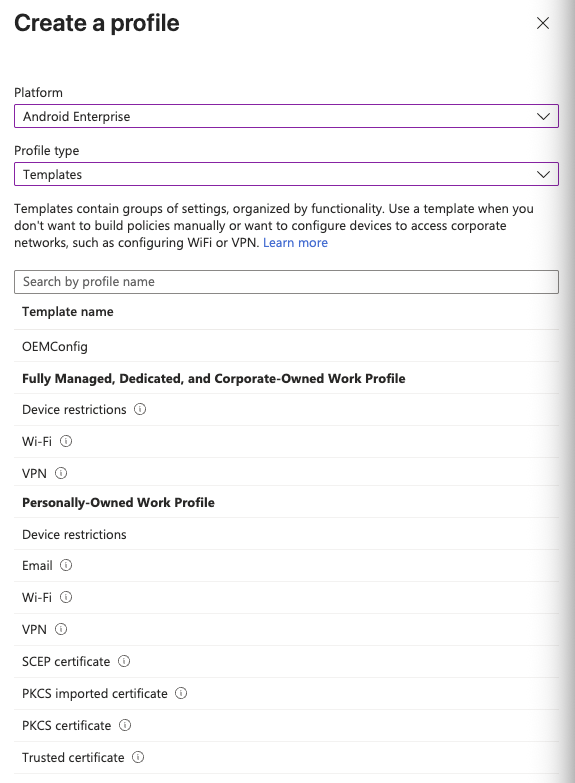
Task: Click info icon beside Fully Managed Device restrictions
Action: (x=140, y=409)
